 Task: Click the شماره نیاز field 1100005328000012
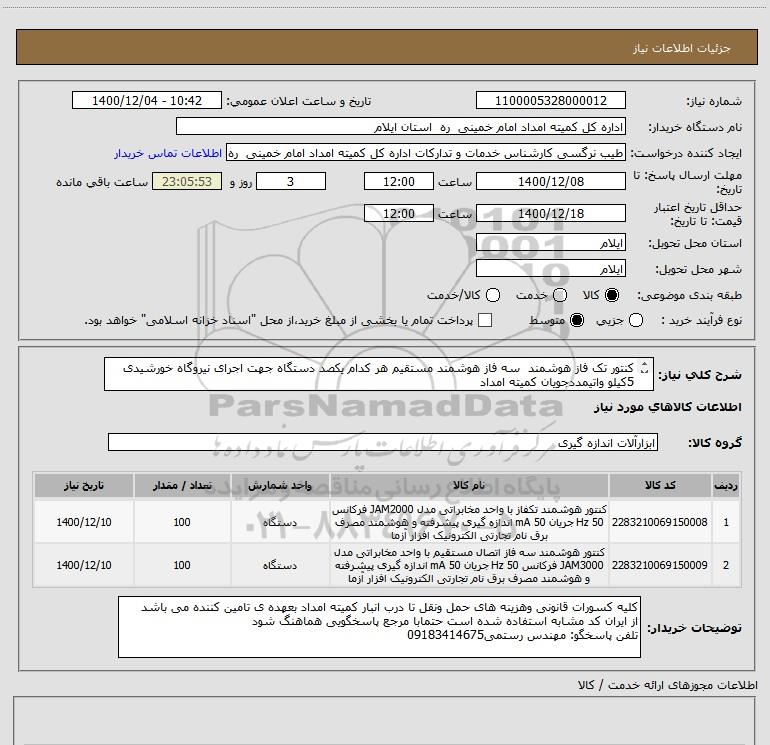(550, 101)
